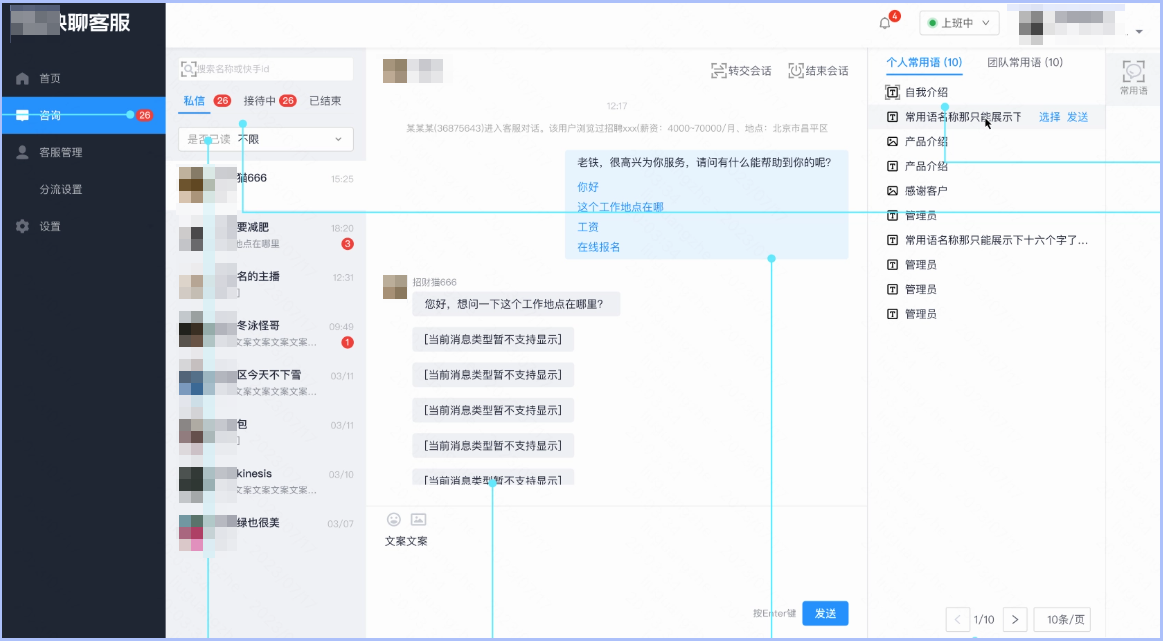Open the 10条/页 page size dropdown
The height and width of the screenshot is (641, 1163).
pos(1063,619)
